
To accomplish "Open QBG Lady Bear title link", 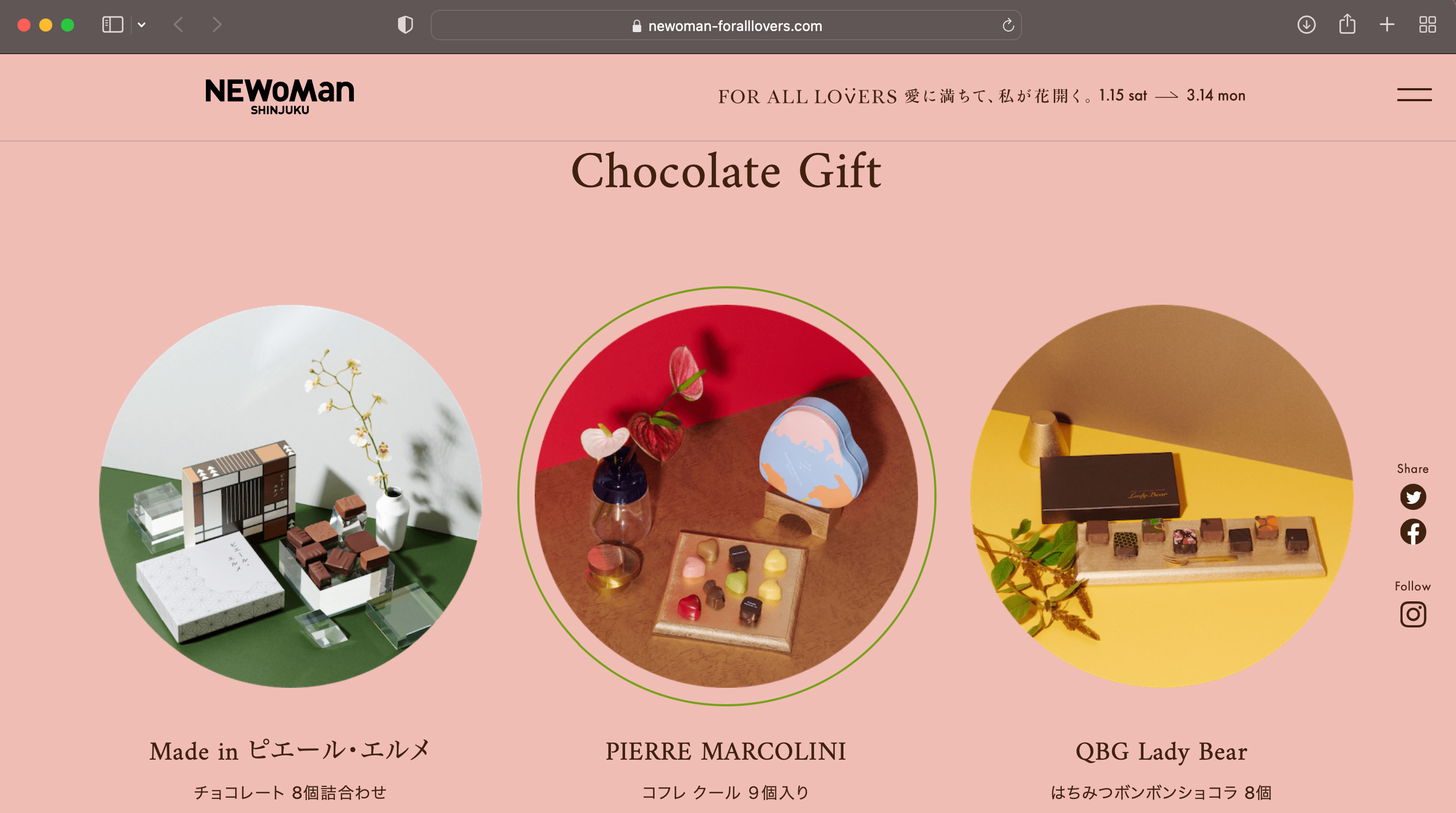I will tap(1161, 752).
